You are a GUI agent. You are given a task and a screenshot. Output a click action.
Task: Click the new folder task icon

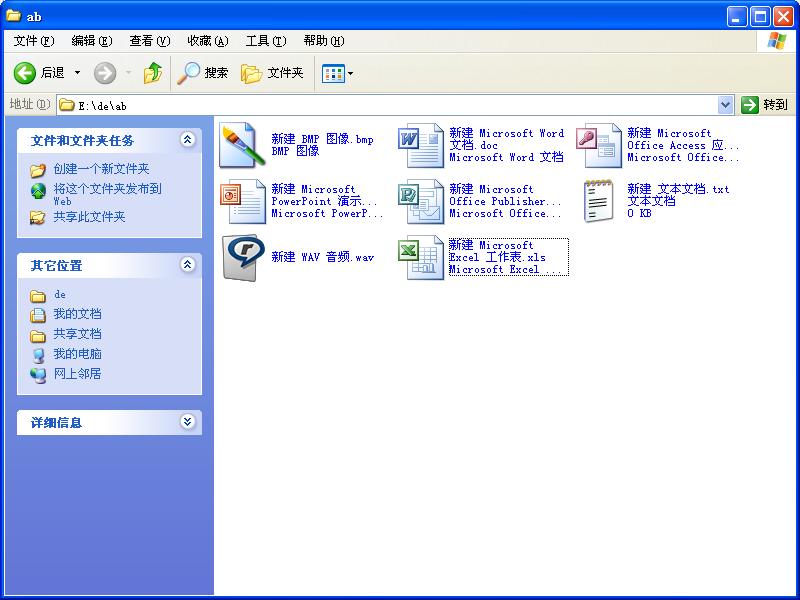[x=38, y=170]
